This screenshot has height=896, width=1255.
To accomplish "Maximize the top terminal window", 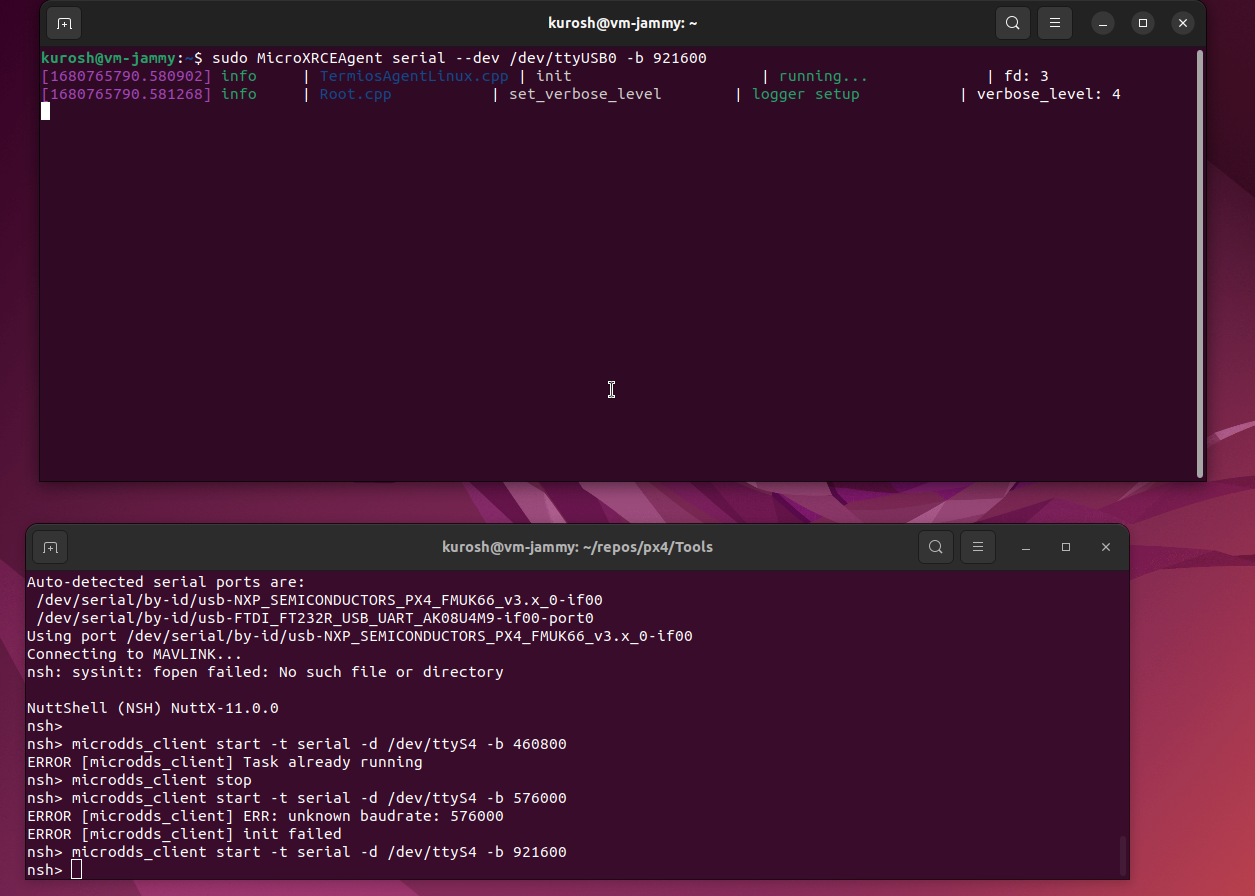I will pyautogui.click(x=1143, y=23).
